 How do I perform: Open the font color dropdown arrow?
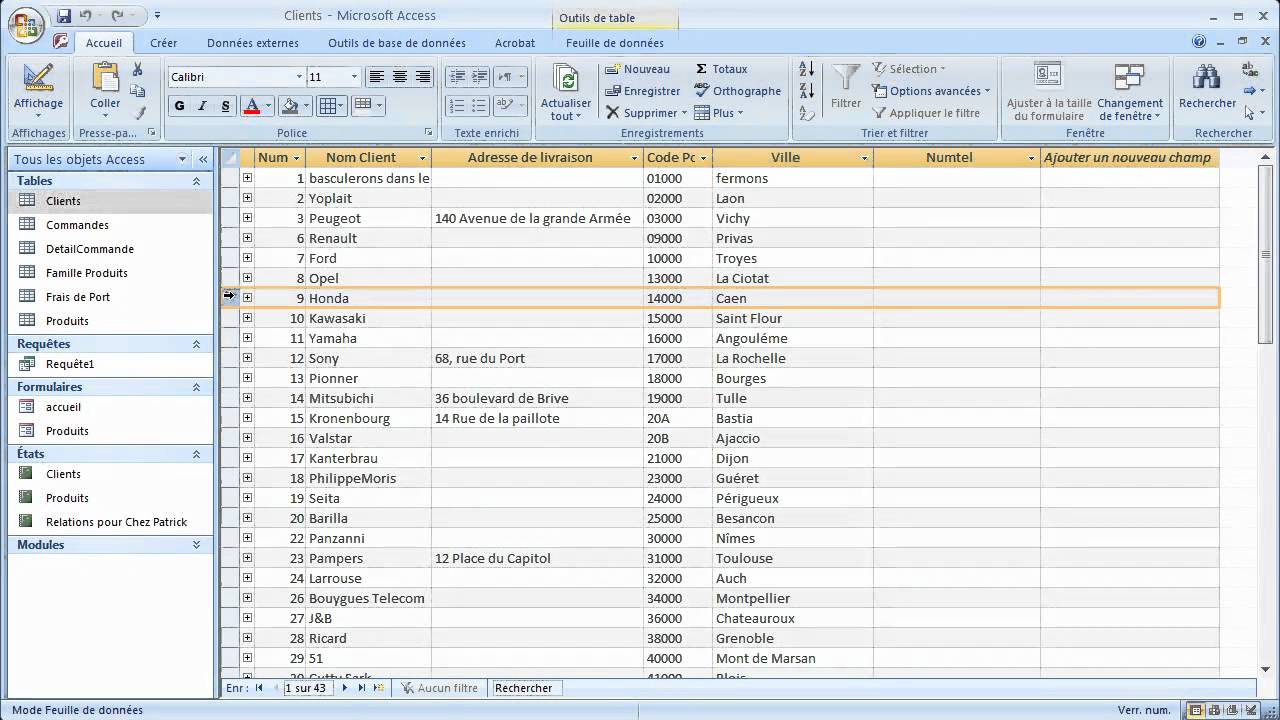tap(268, 106)
